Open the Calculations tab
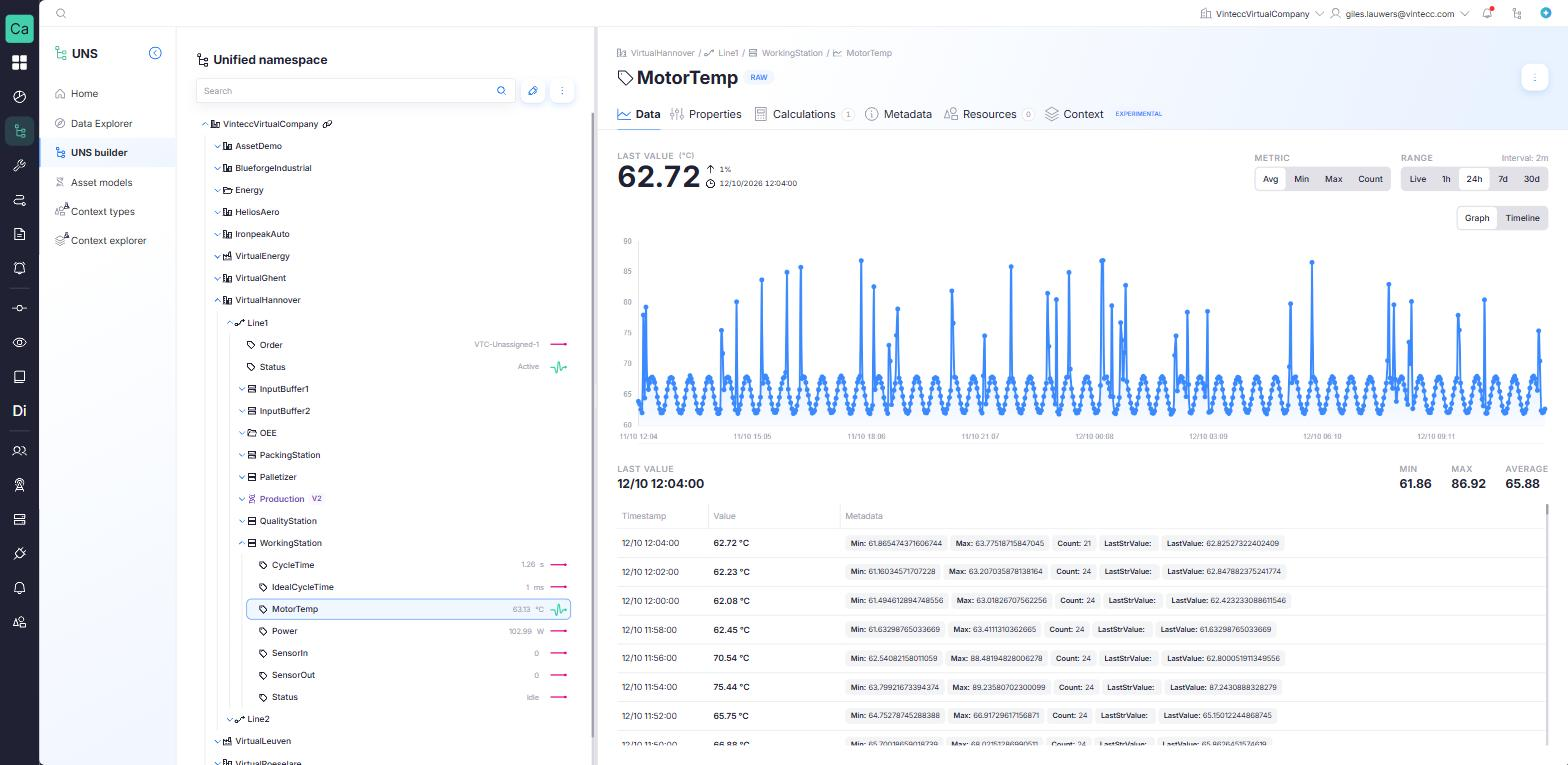The width and height of the screenshot is (1568, 765). (x=804, y=114)
